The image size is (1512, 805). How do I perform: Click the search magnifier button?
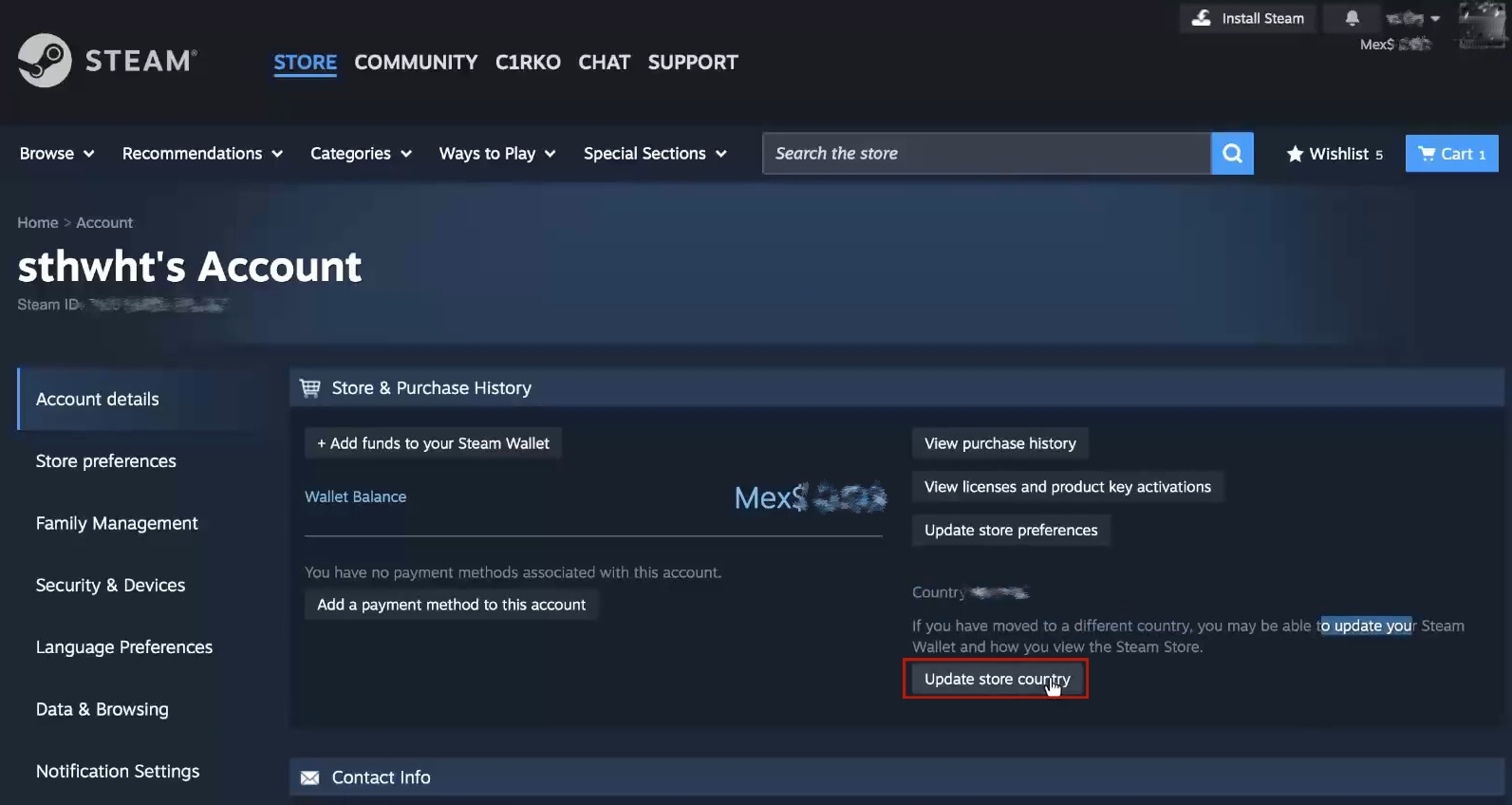(1232, 154)
